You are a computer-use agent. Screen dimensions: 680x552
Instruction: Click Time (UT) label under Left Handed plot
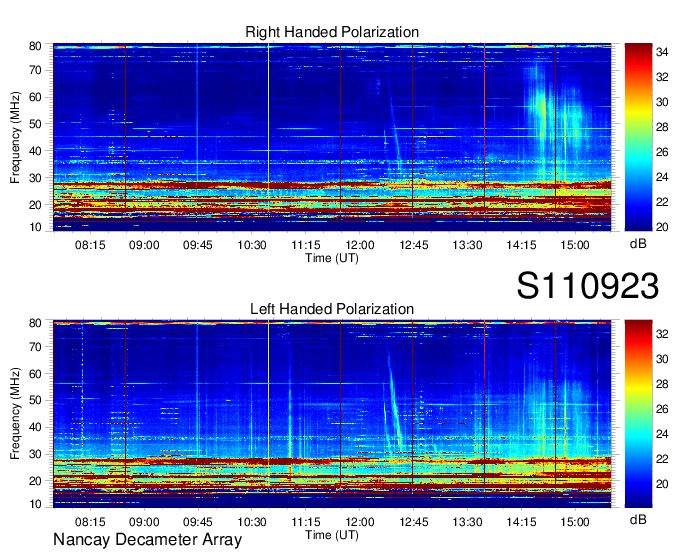click(332, 535)
